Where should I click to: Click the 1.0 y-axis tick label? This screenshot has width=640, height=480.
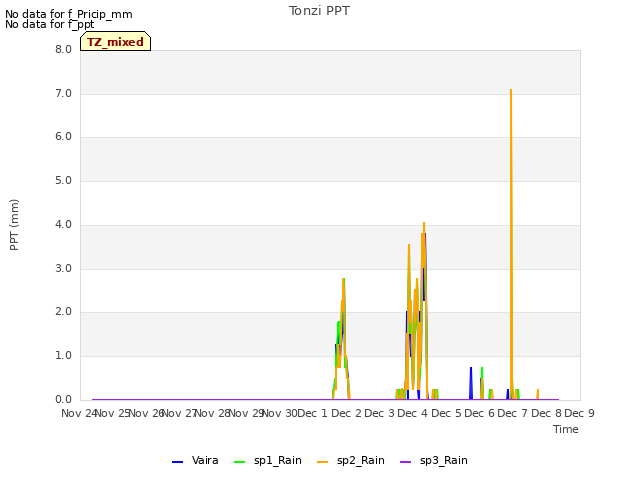point(63,356)
